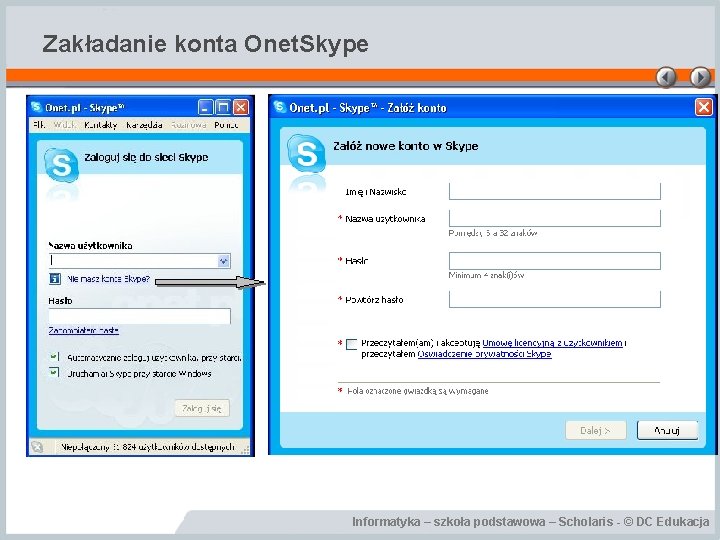Click the Anuluj button
Viewport: 720px width, 540px height.
point(667,430)
